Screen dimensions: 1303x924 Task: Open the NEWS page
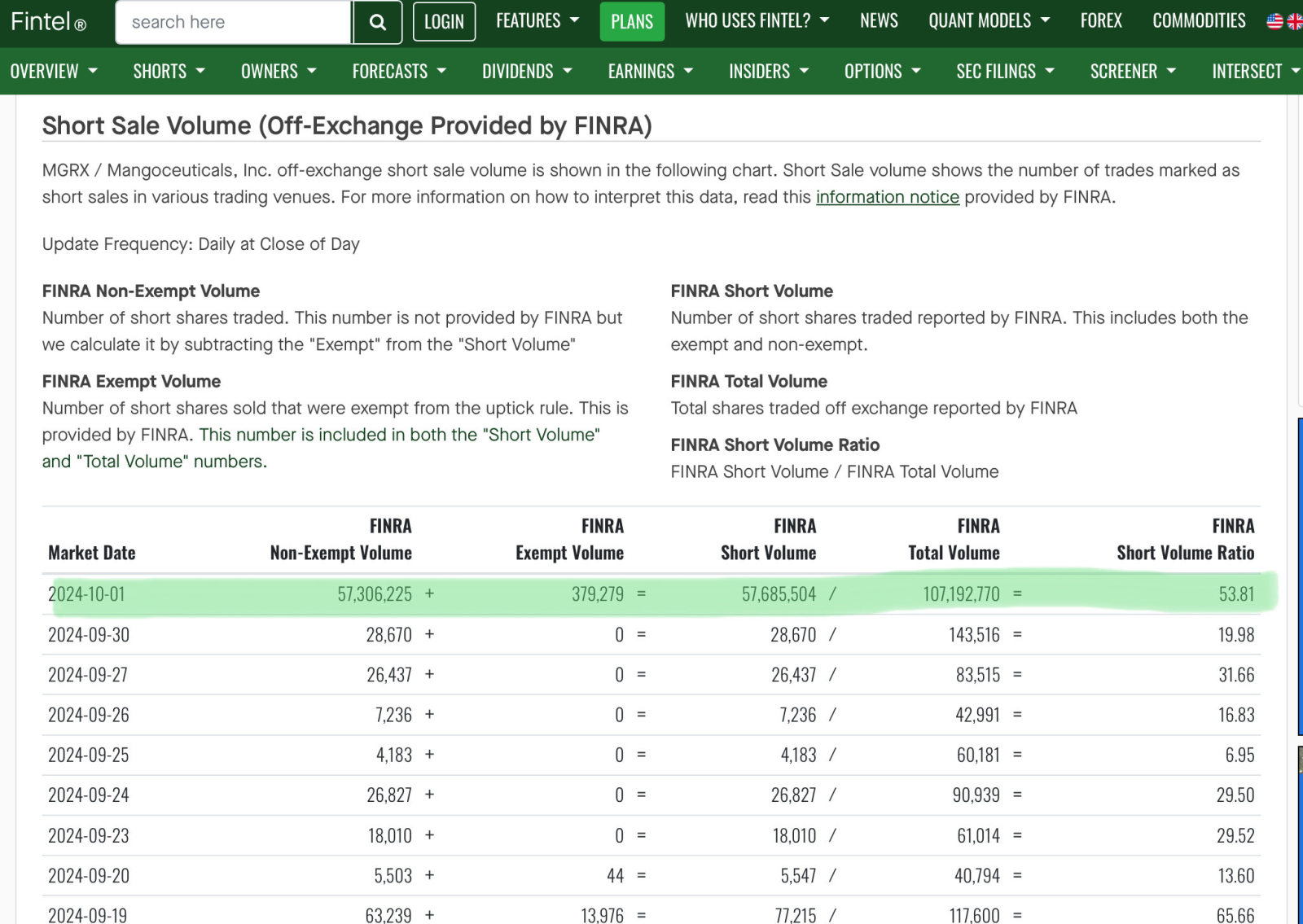(879, 20)
